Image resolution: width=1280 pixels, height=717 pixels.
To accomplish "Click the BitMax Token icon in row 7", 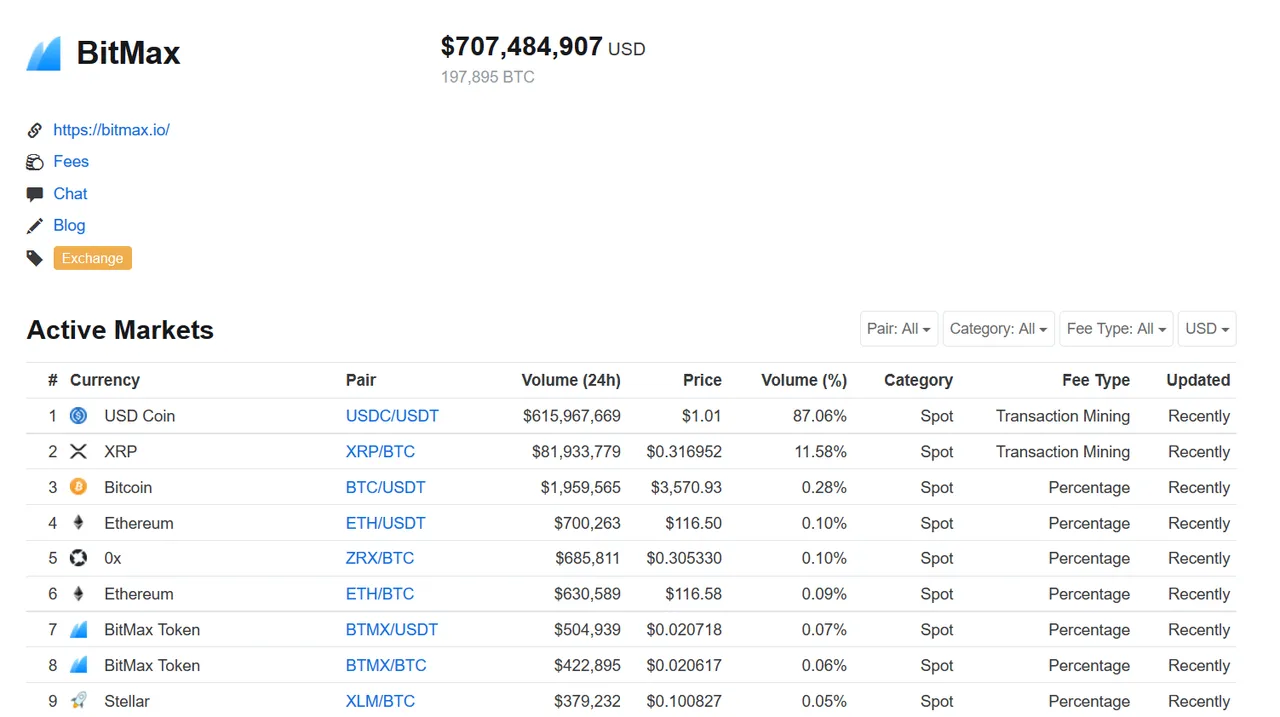I will 79,630.
